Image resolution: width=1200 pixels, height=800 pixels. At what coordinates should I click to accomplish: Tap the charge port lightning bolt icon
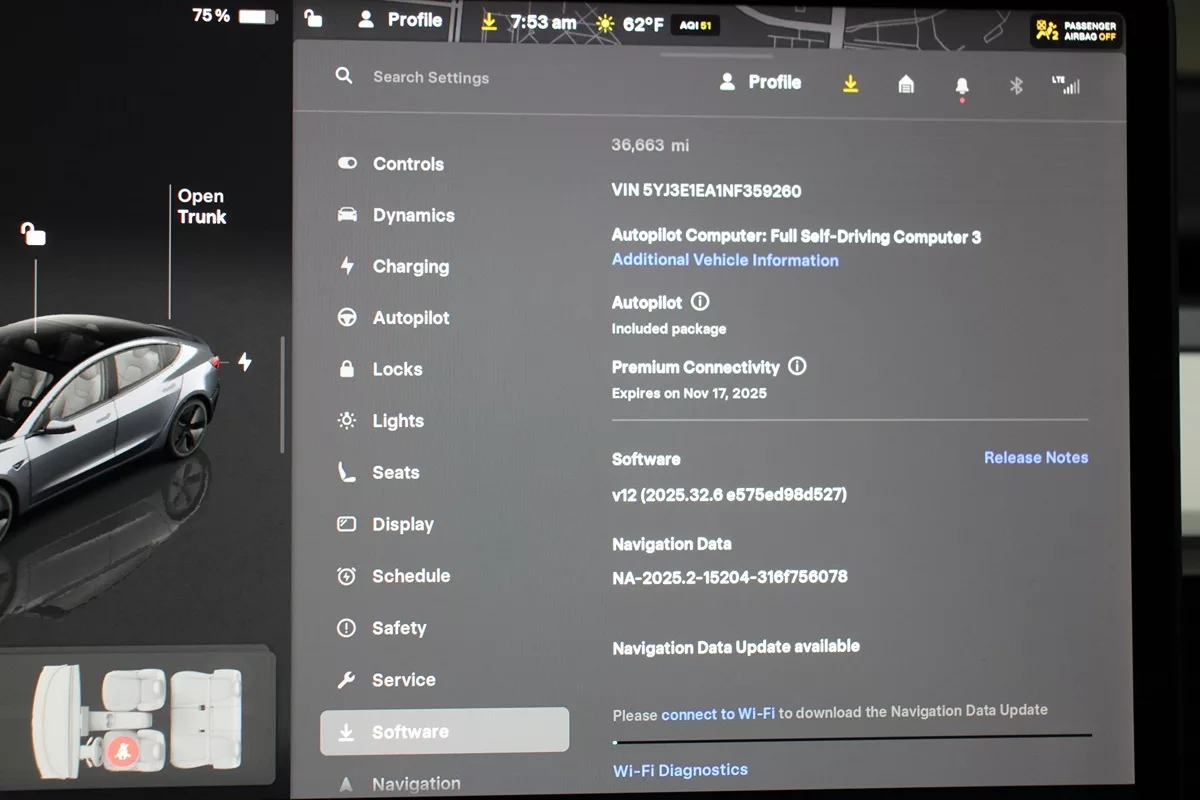pyautogui.click(x=245, y=362)
